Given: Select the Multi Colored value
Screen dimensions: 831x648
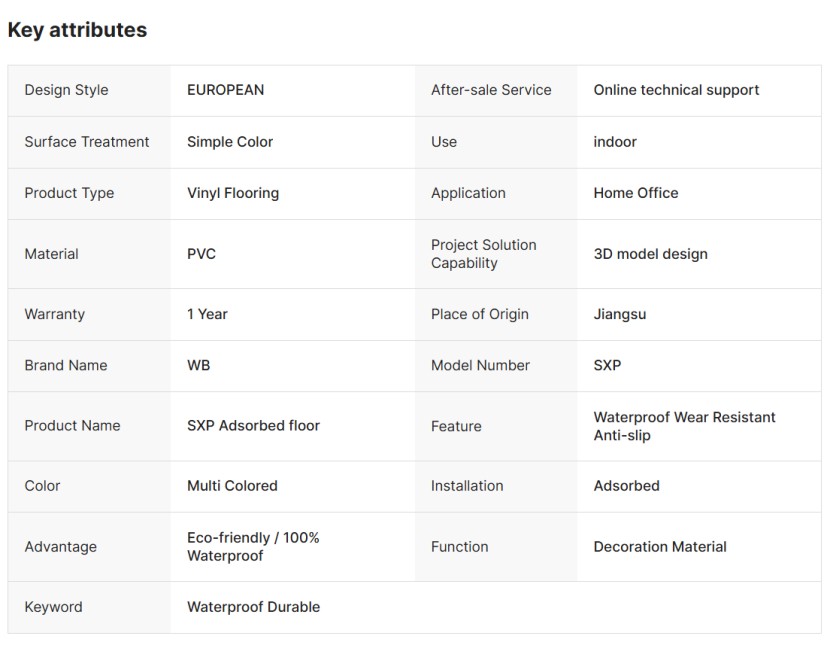Looking at the screenshot, I should coord(232,486).
